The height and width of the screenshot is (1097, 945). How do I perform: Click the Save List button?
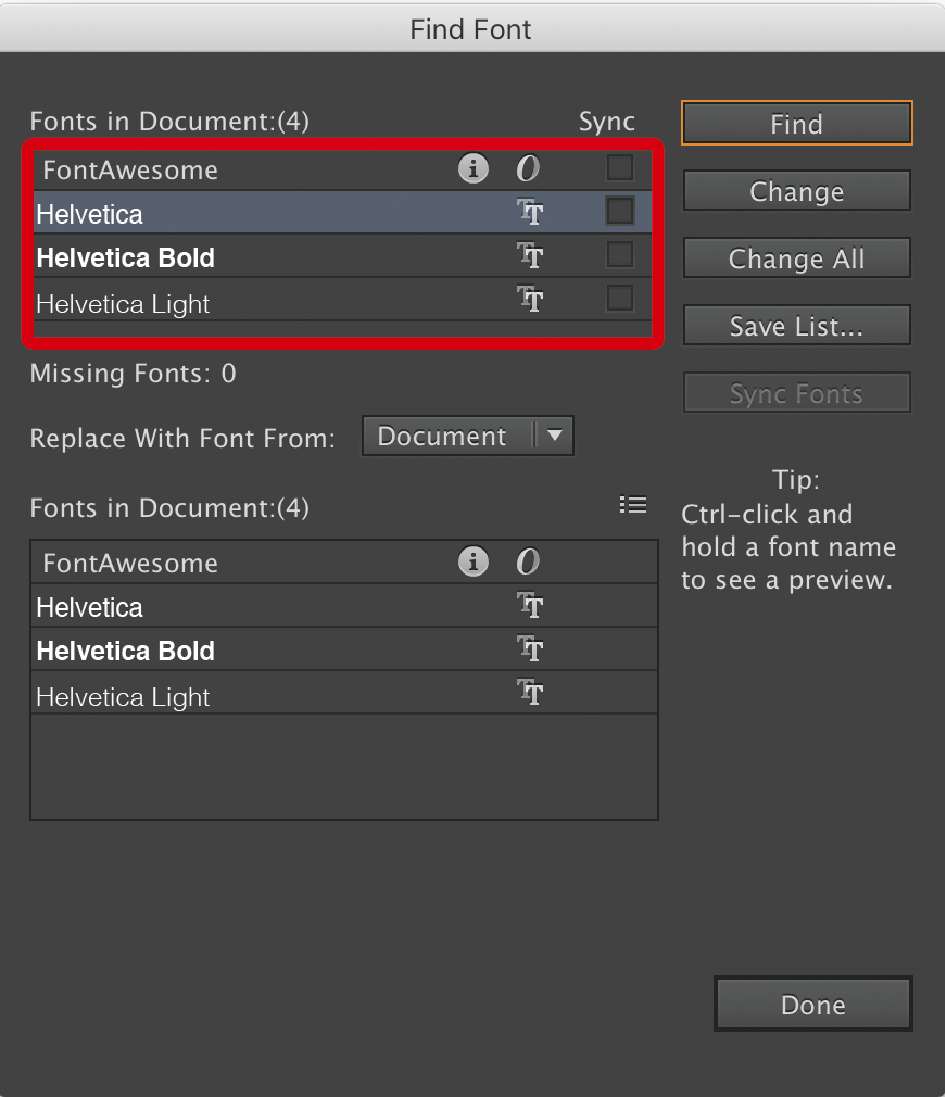pos(796,326)
